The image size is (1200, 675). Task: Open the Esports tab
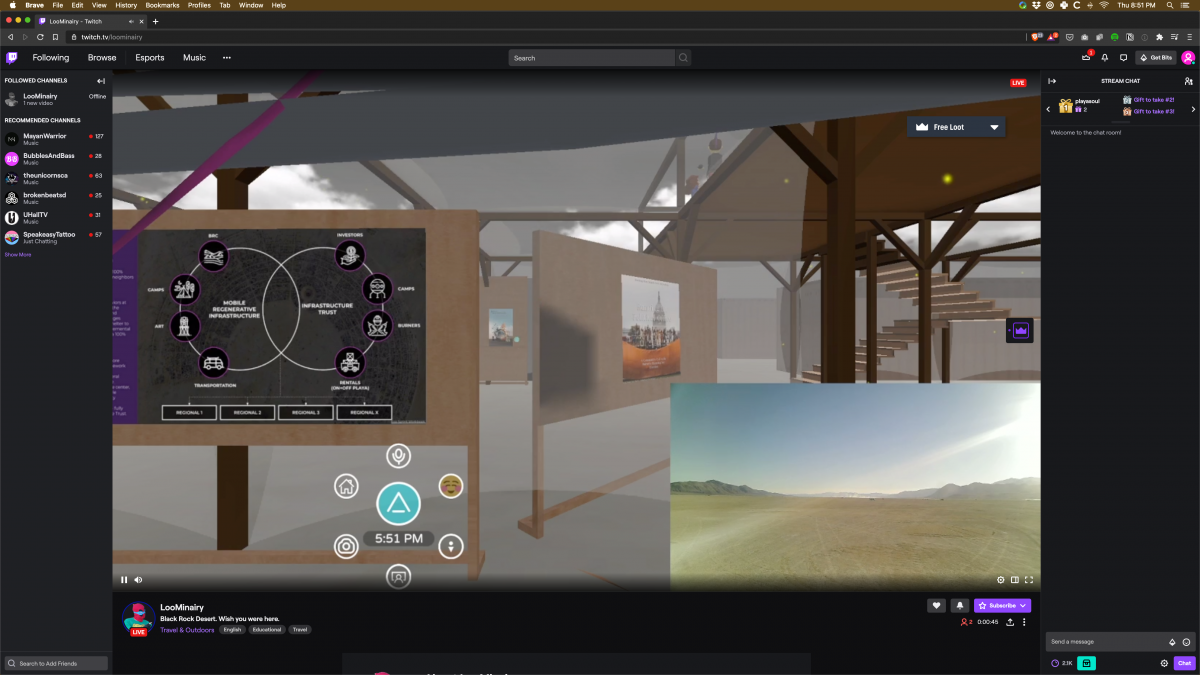pos(150,58)
